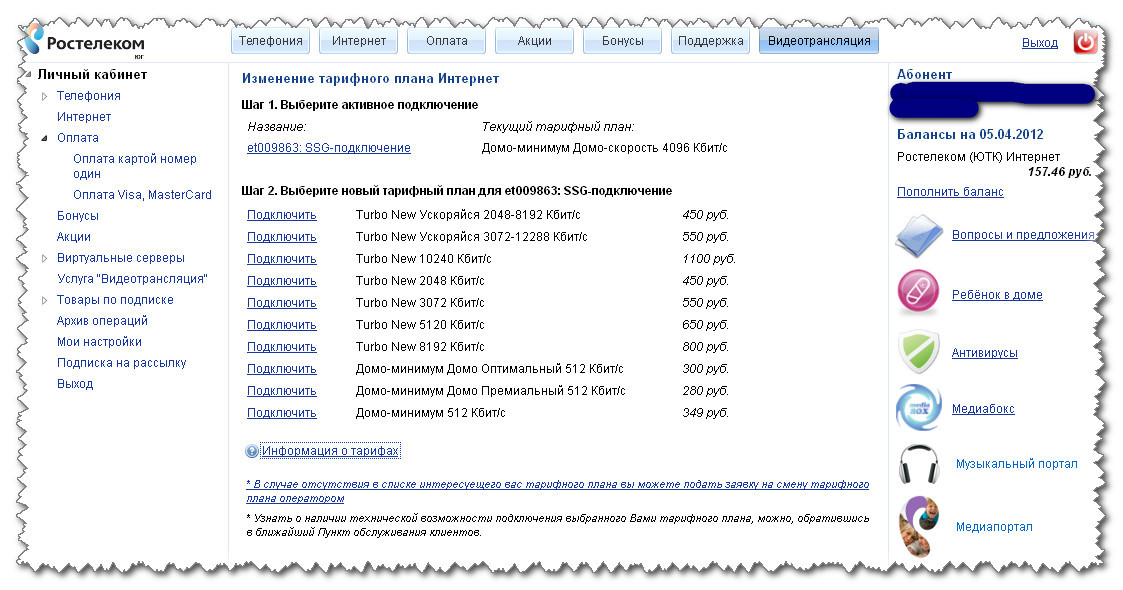Click the headphones Music Portal icon
1123x590 pixels.
918,464
